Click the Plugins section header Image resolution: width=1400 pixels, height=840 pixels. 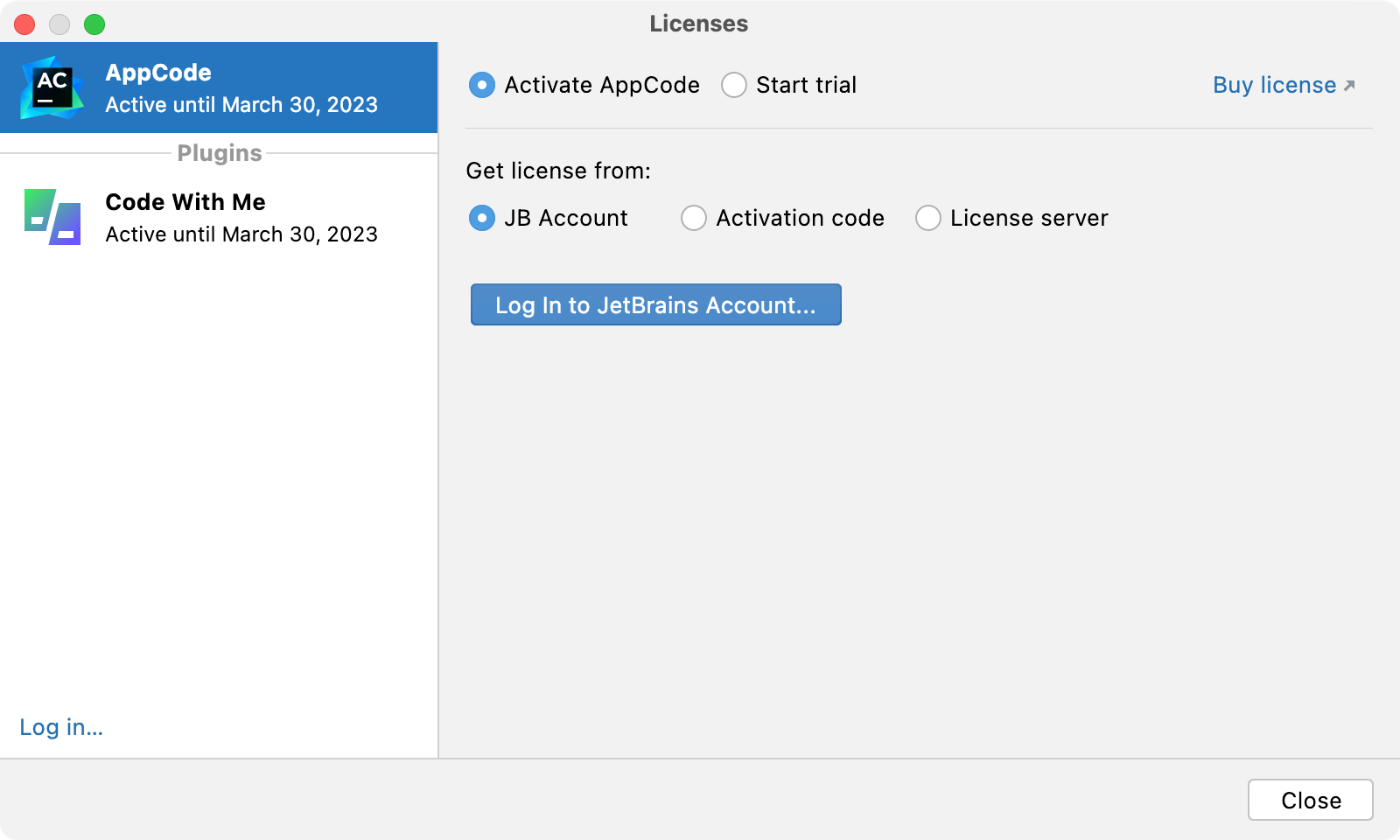pyautogui.click(x=219, y=152)
